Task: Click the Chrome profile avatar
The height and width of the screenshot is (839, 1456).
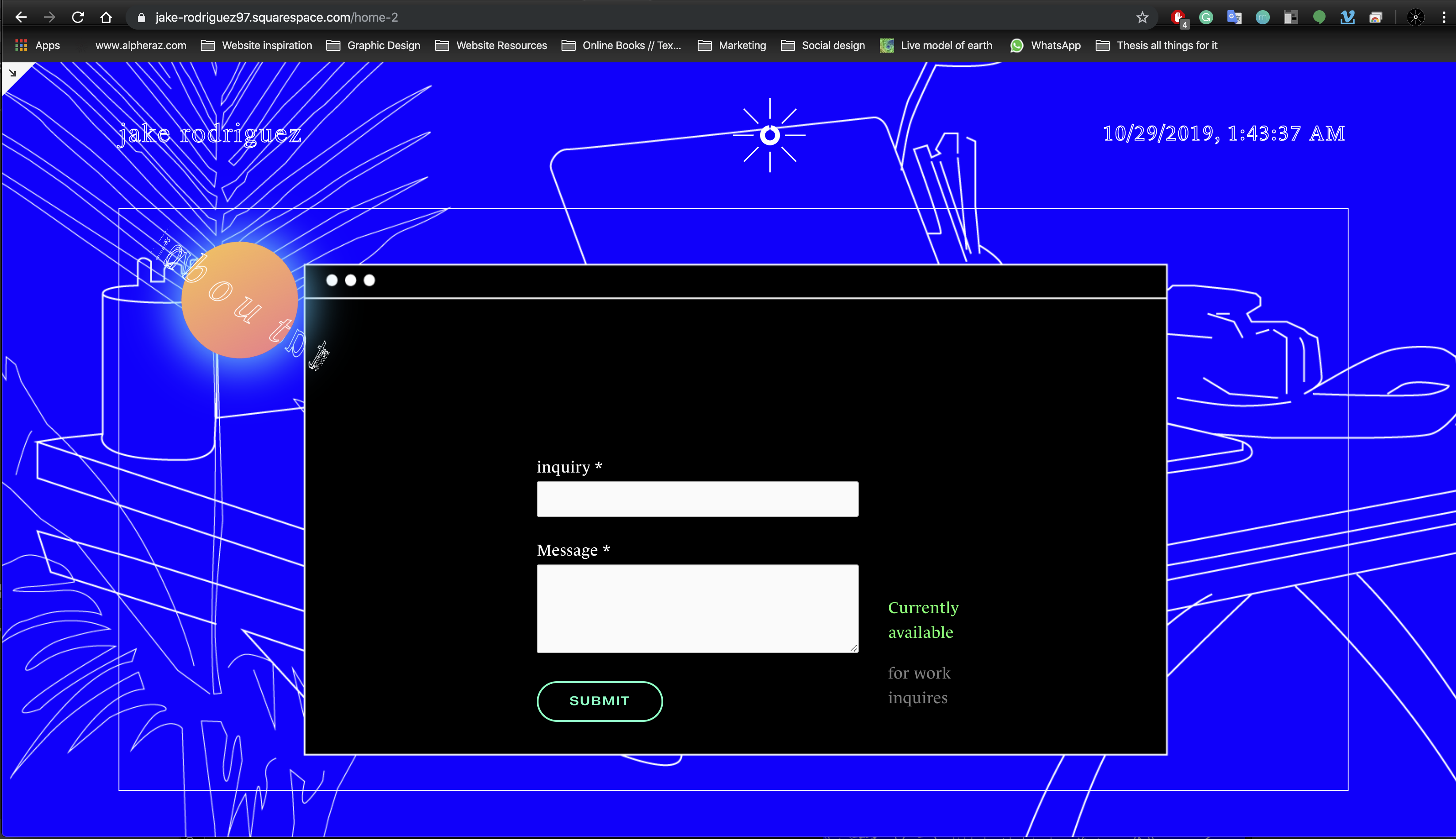Action: coord(1415,17)
